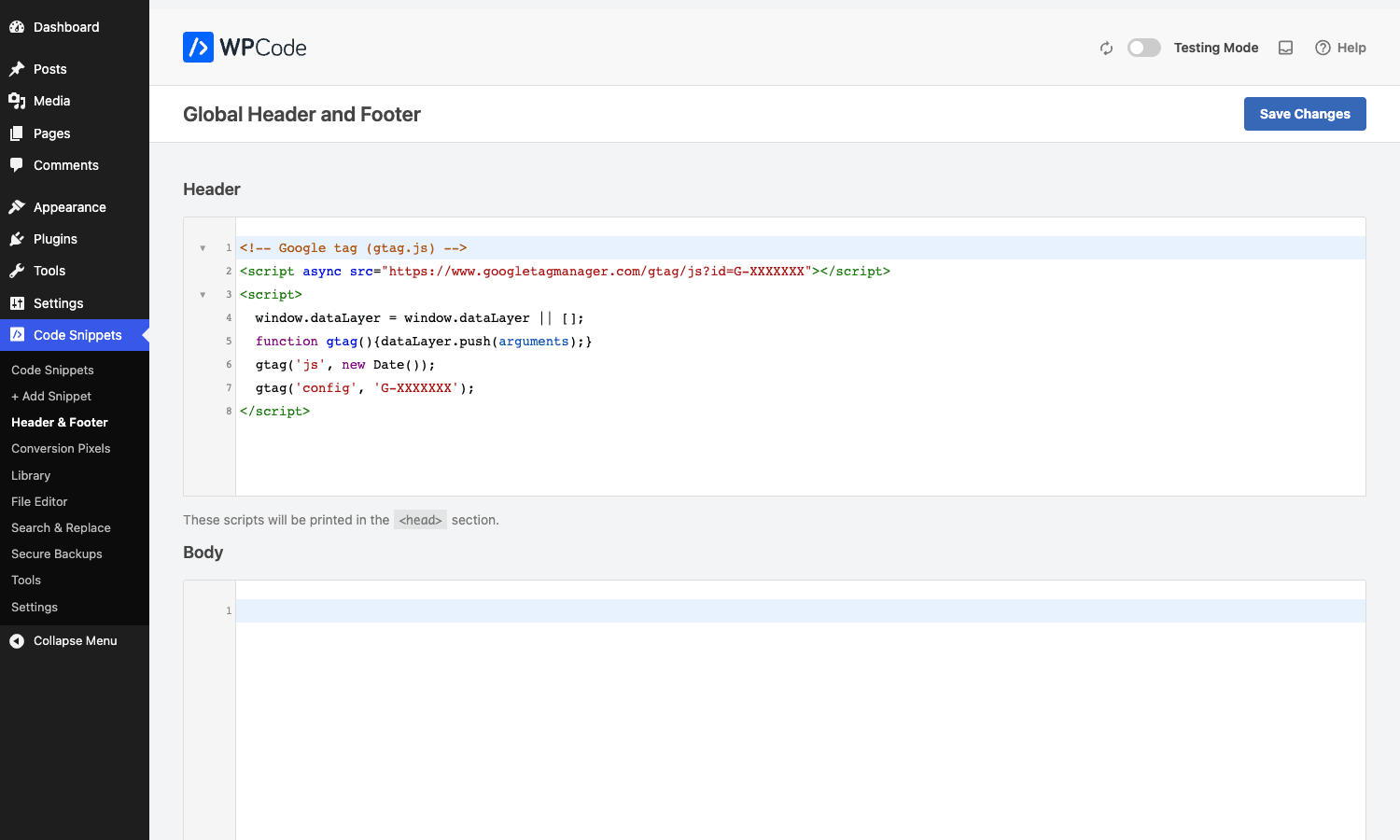Click the gtag('config', 'G-XXXXXXX') line
1400x840 pixels.
click(365, 388)
